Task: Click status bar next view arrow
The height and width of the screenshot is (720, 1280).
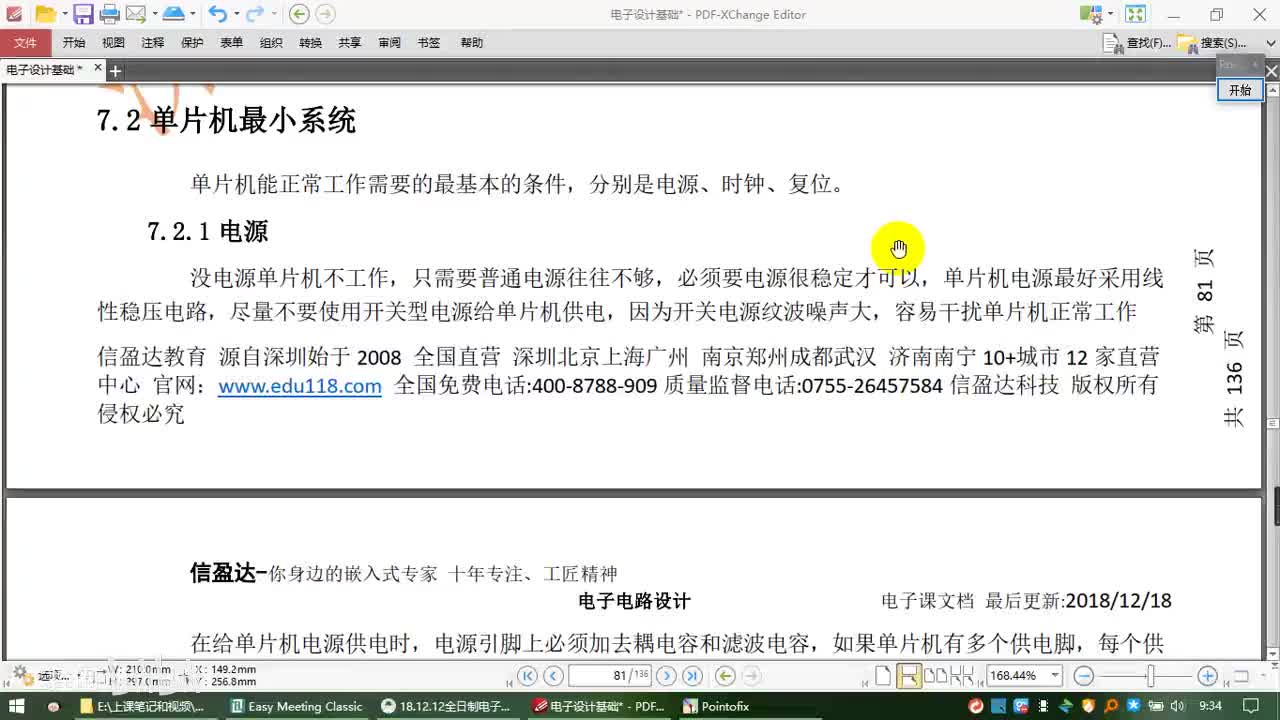Action: point(752,676)
